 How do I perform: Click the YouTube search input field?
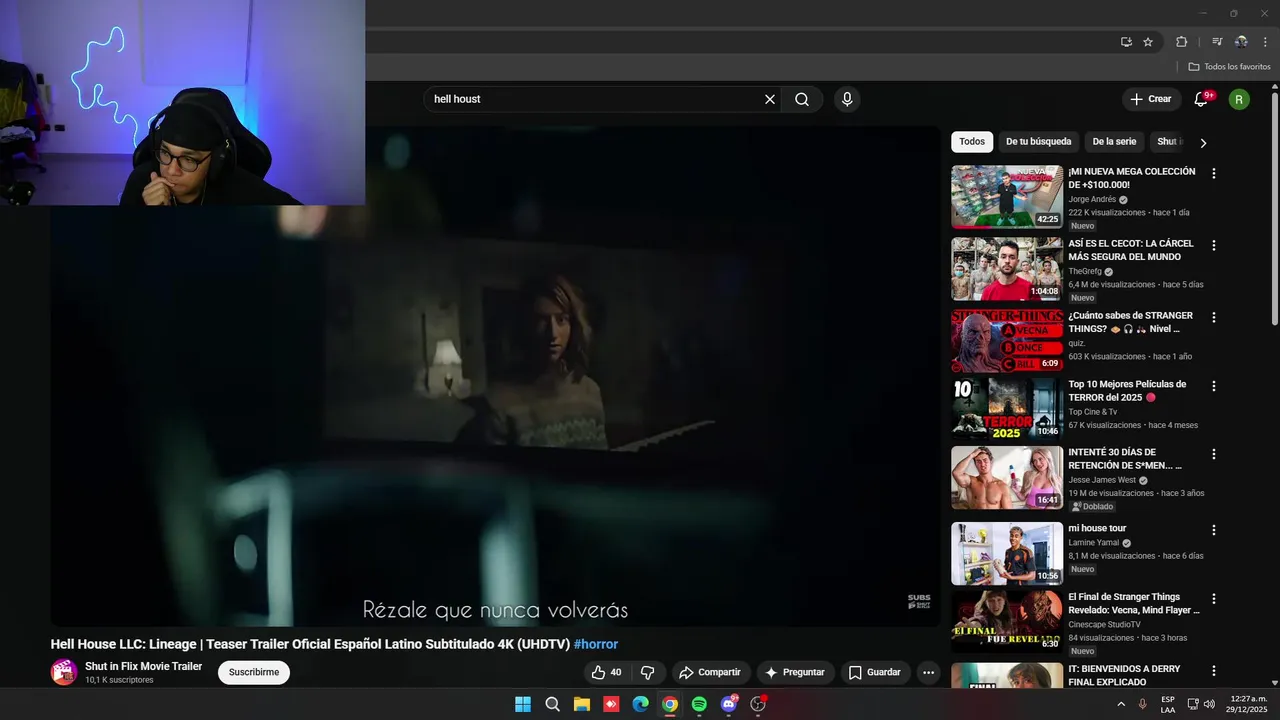click(596, 99)
